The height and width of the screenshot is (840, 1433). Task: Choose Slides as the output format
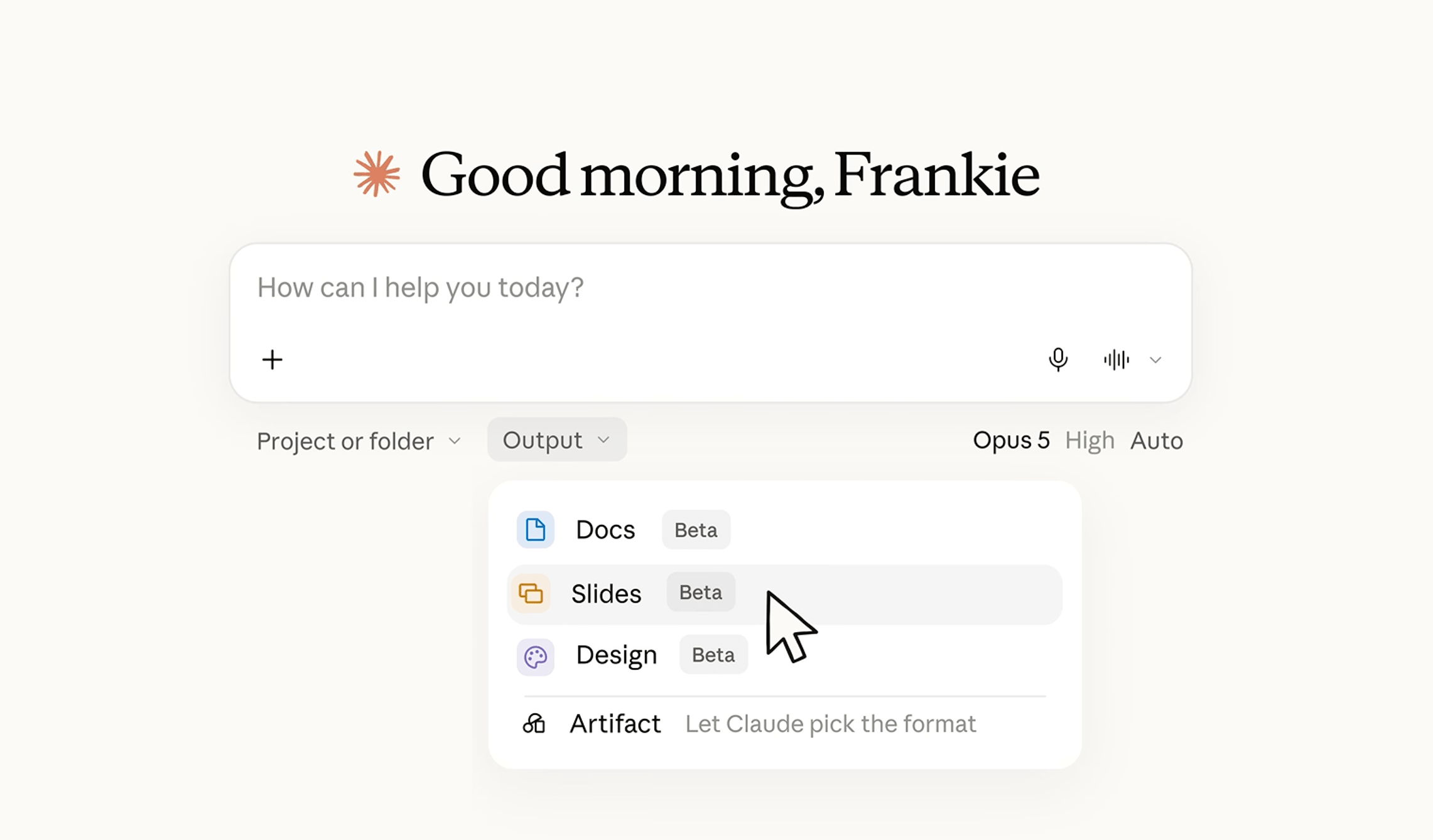coord(784,594)
